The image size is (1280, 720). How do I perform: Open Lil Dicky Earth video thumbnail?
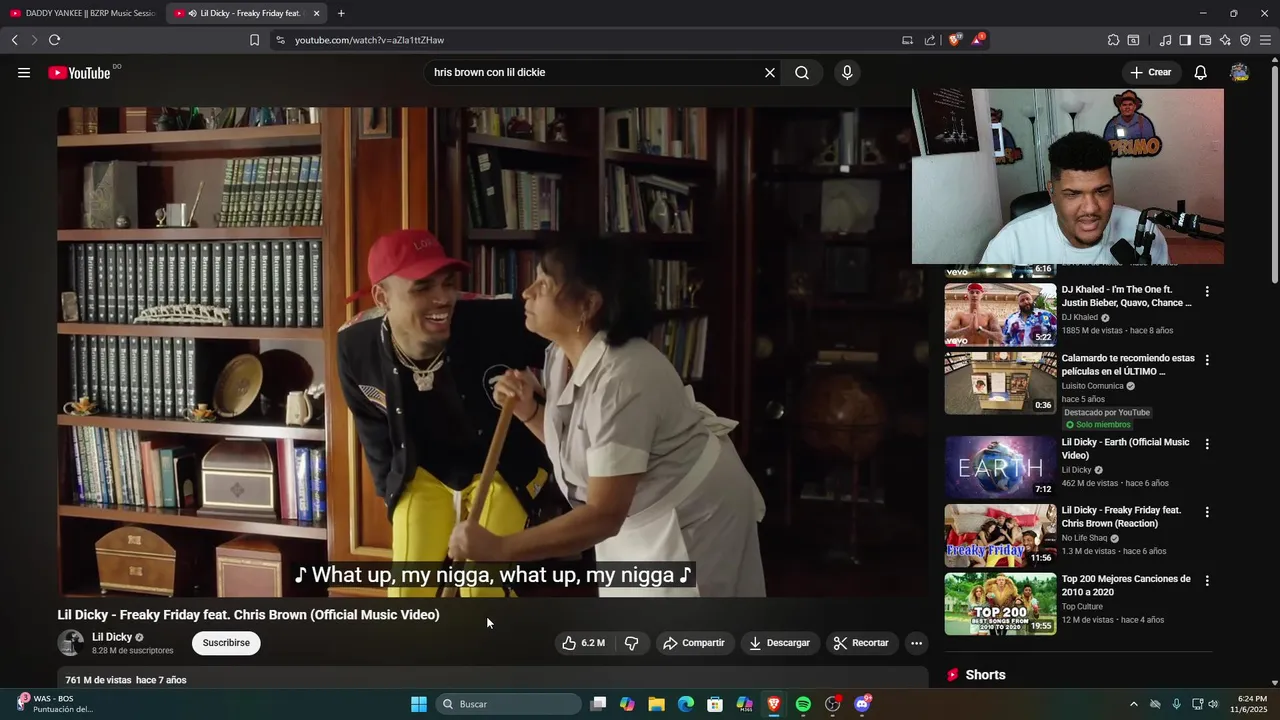pos(1000,466)
